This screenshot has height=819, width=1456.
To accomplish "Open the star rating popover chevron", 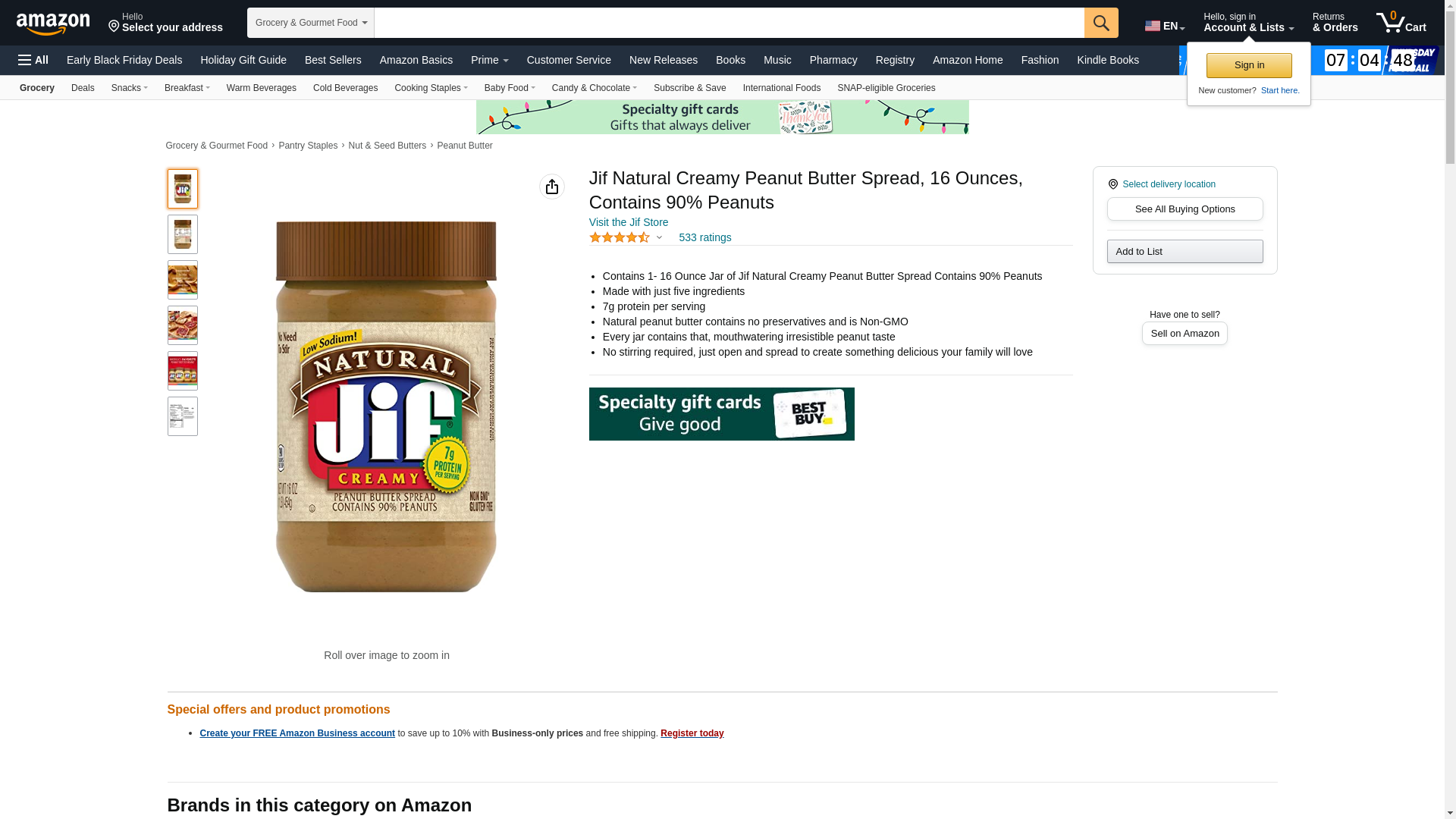I will pos(659,237).
